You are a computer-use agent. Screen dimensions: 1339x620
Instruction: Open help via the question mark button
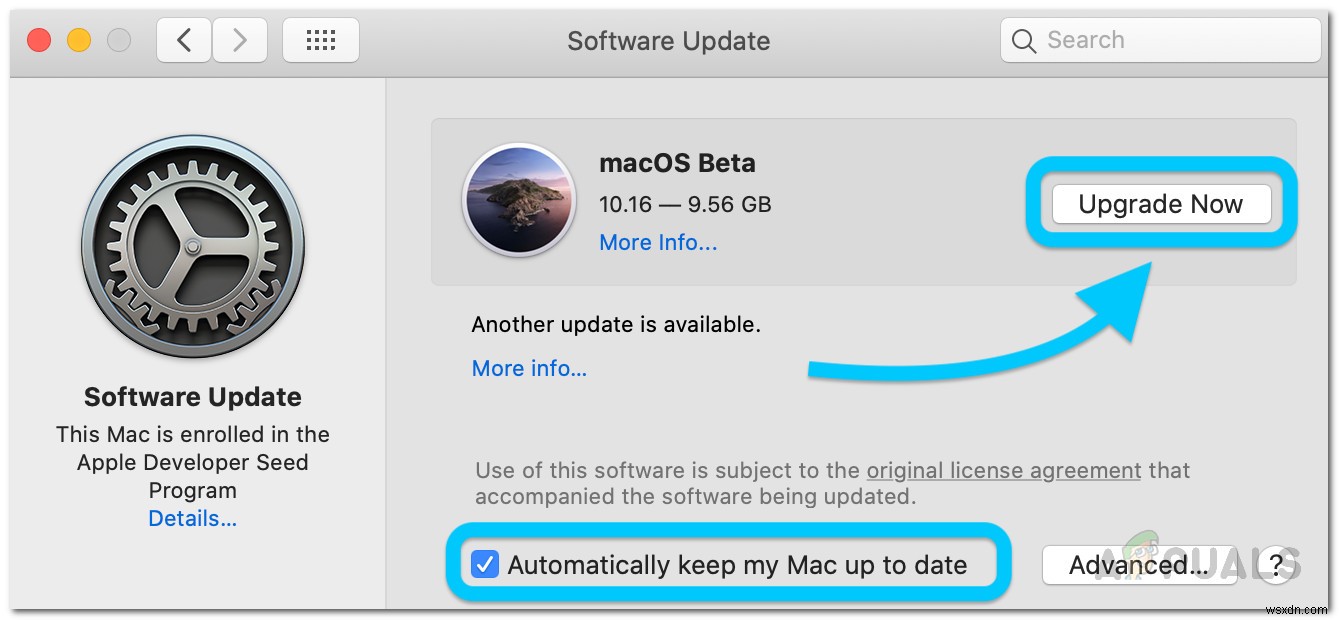[1275, 565]
